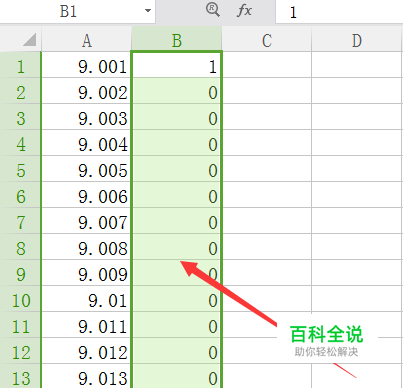This screenshot has width=403, height=388.
Task: Click the Name Box showing B1
Action: [78, 11]
